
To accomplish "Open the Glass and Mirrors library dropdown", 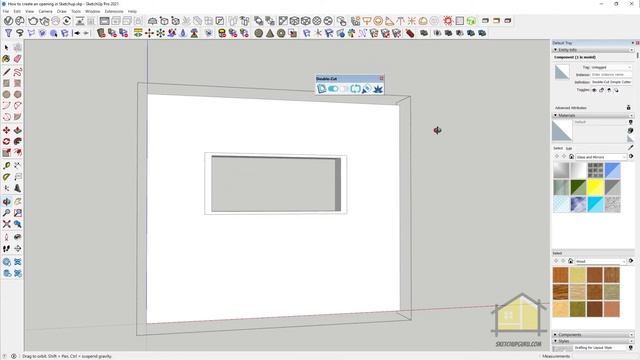I will coord(601,157).
